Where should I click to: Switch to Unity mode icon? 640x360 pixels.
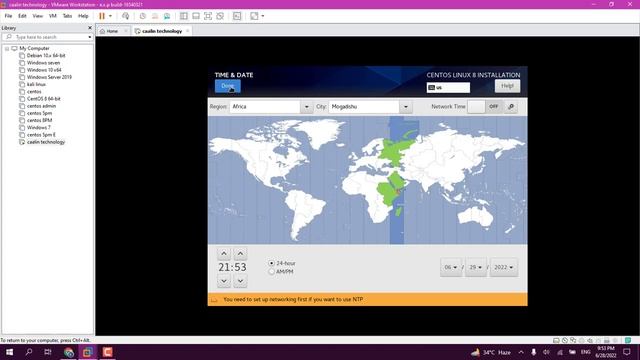click(220, 16)
